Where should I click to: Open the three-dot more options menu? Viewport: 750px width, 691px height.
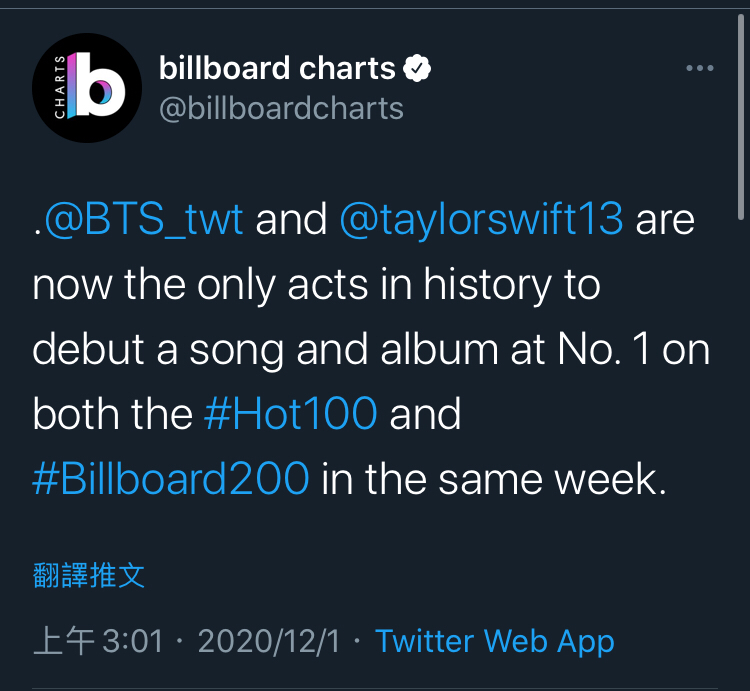coord(700,68)
